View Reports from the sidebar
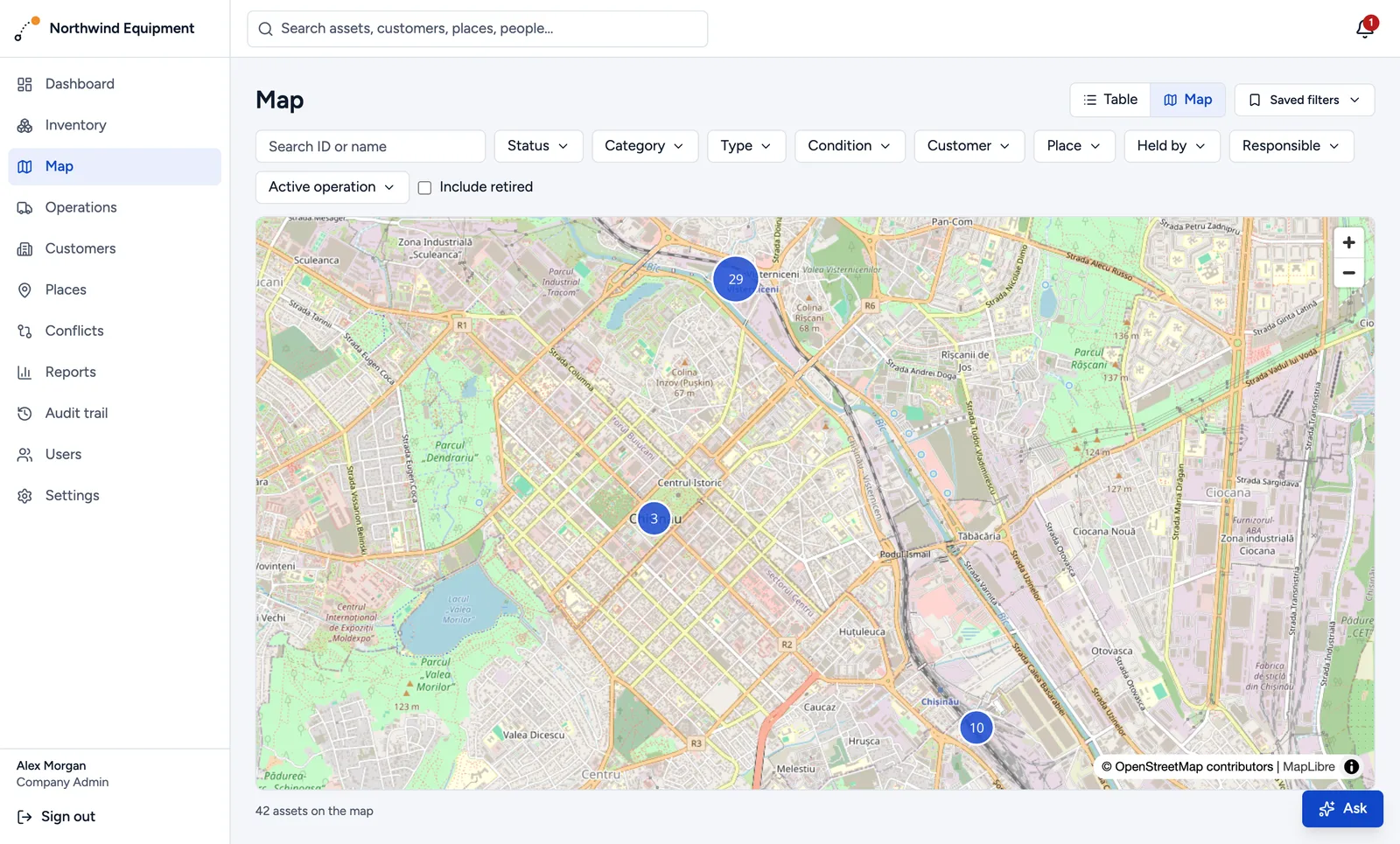Image resolution: width=1400 pixels, height=844 pixels. click(115, 372)
